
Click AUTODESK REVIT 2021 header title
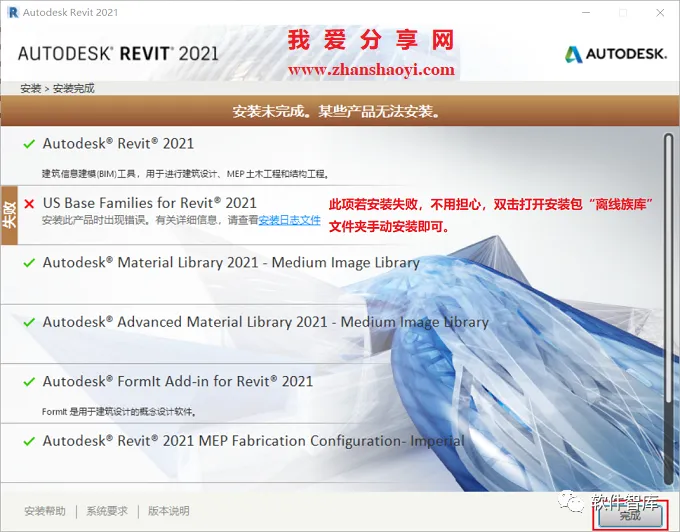pyautogui.click(x=118, y=53)
